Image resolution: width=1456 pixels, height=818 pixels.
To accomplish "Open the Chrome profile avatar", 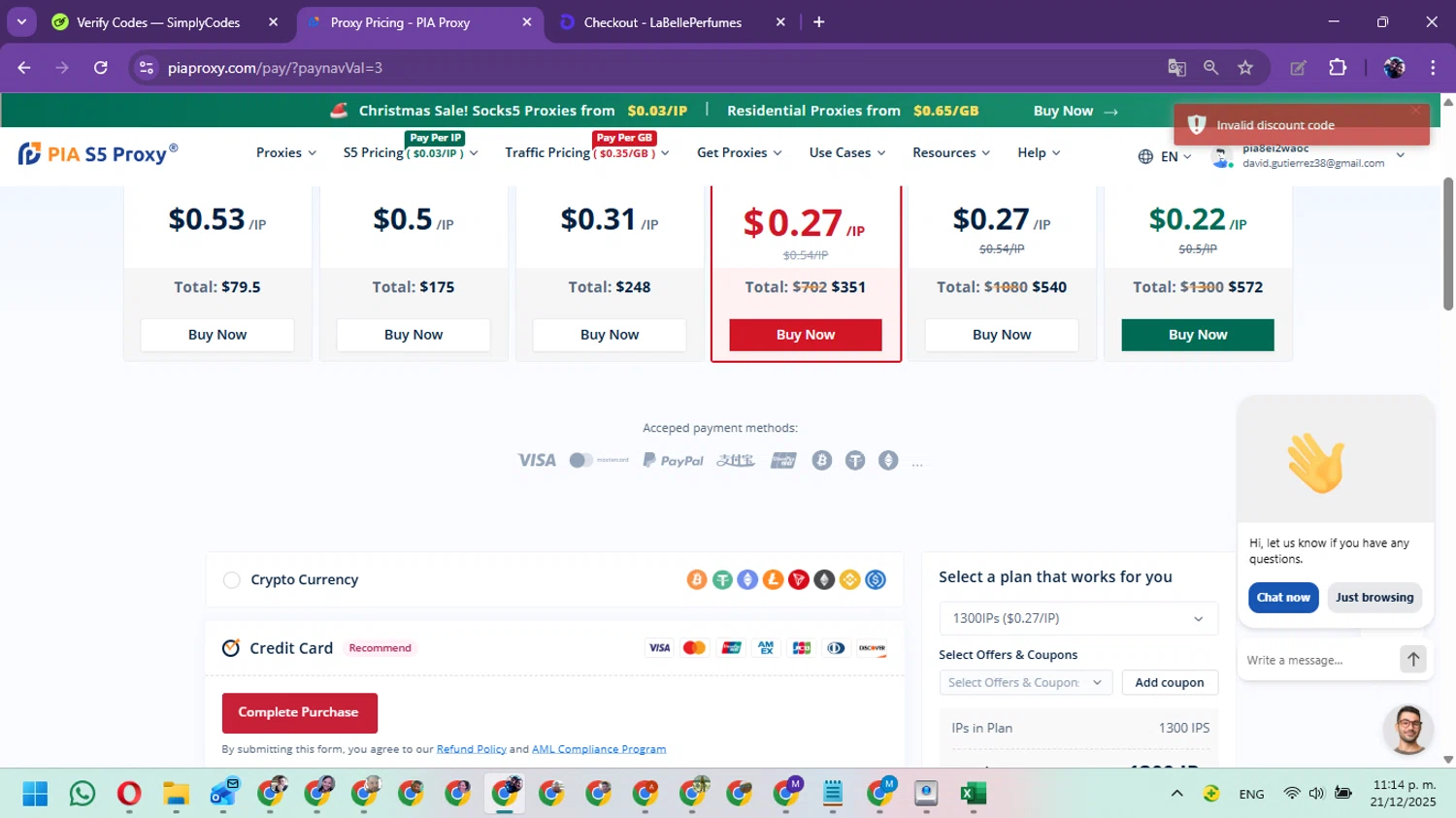I will 1395,68.
